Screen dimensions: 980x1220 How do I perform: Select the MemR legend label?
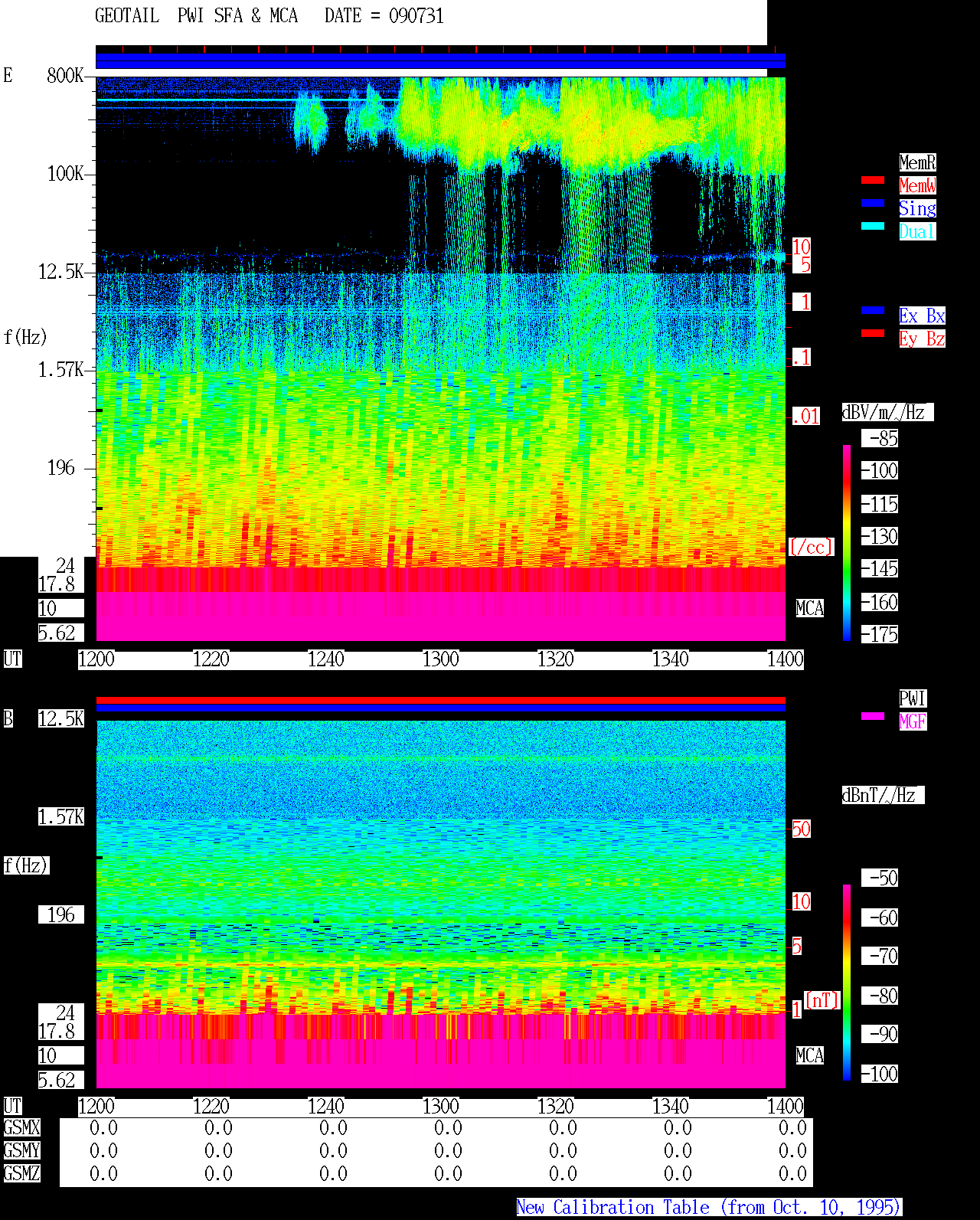click(x=917, y=162)
